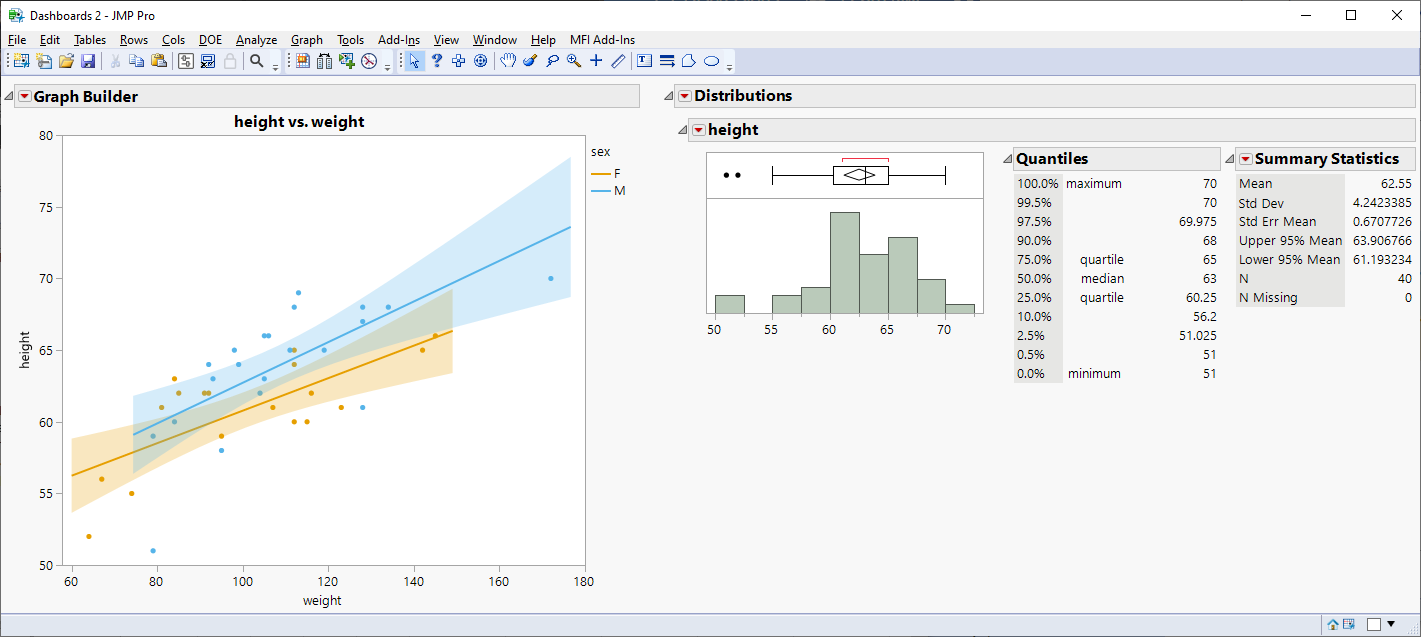The image size is (1421, 637).
Task: Open the Analyze menu
Action: pyautogui.click(x=256, y=40)
